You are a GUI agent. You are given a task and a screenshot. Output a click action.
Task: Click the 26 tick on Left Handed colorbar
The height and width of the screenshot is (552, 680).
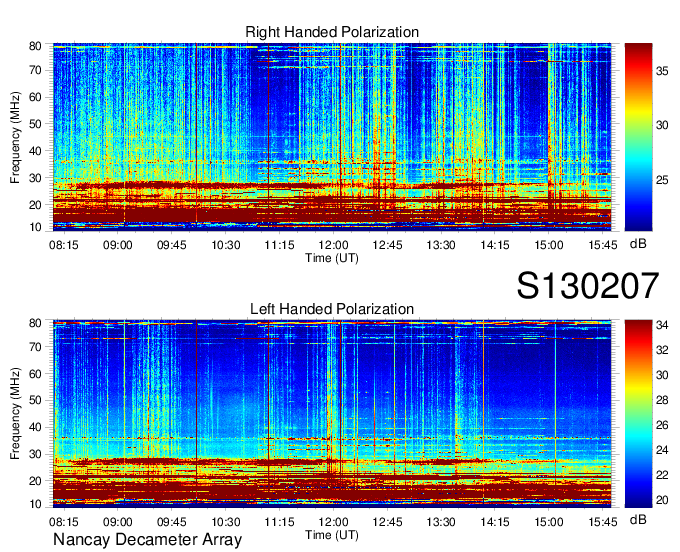coord(662,425)
